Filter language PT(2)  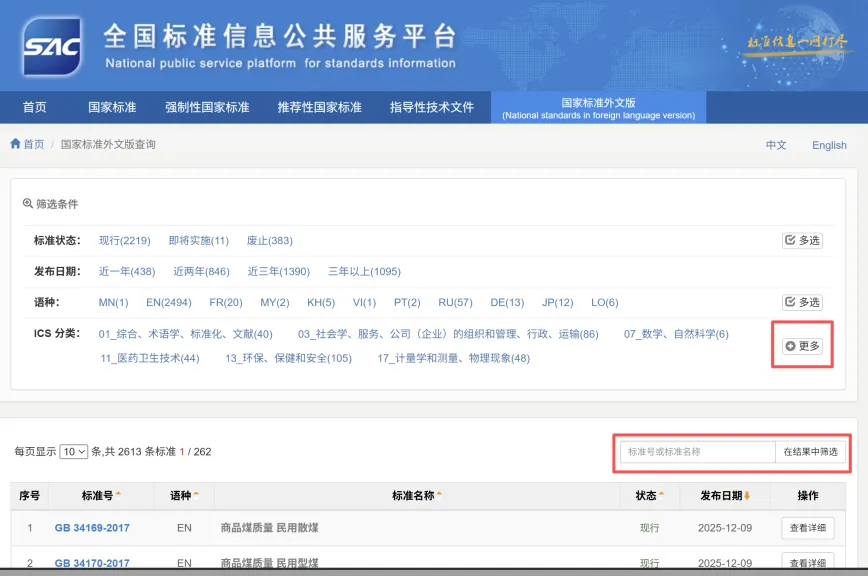click(407, 302)
